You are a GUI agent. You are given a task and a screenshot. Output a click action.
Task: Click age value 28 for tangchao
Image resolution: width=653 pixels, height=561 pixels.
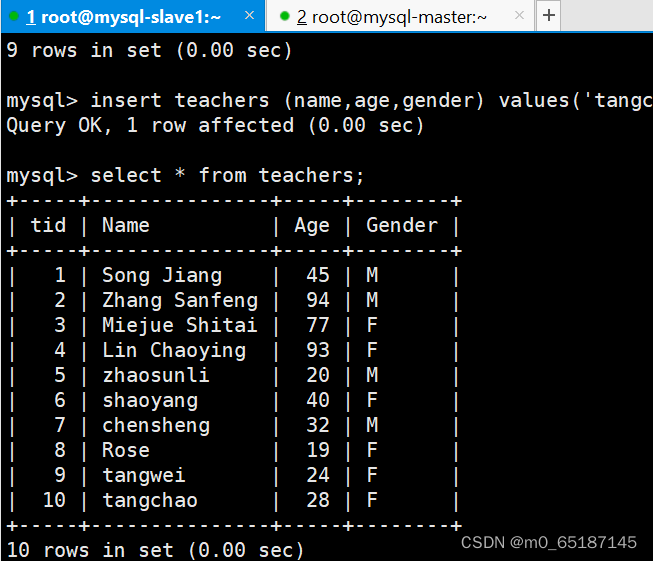click(318, 500)
